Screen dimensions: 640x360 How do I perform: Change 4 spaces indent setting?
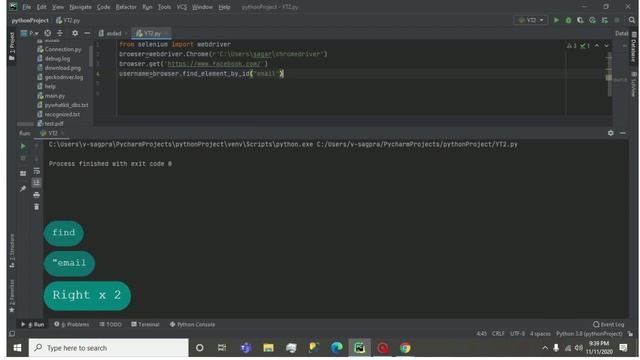click(540, 333)
